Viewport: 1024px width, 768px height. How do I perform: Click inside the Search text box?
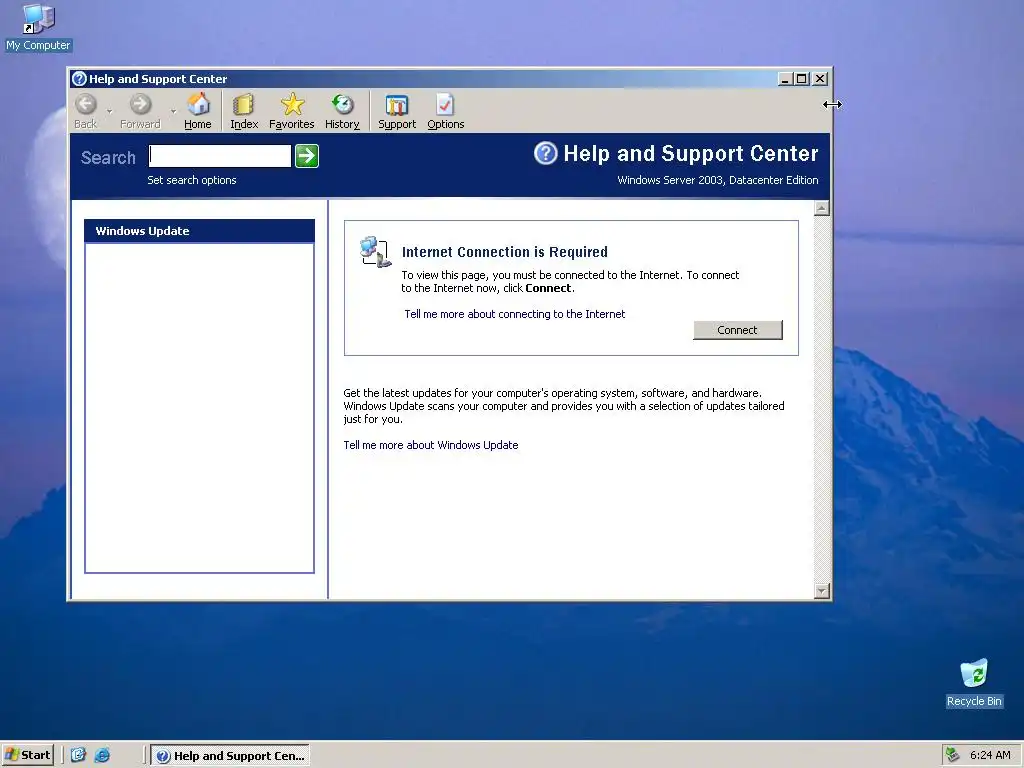click(220, 156)
